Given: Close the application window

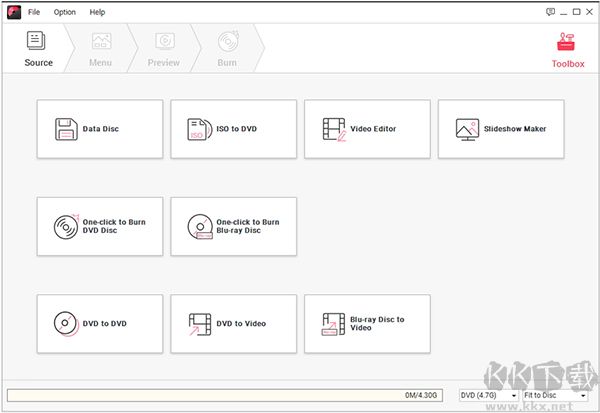Looking at the screenshot, I should [x=589, y=12].
